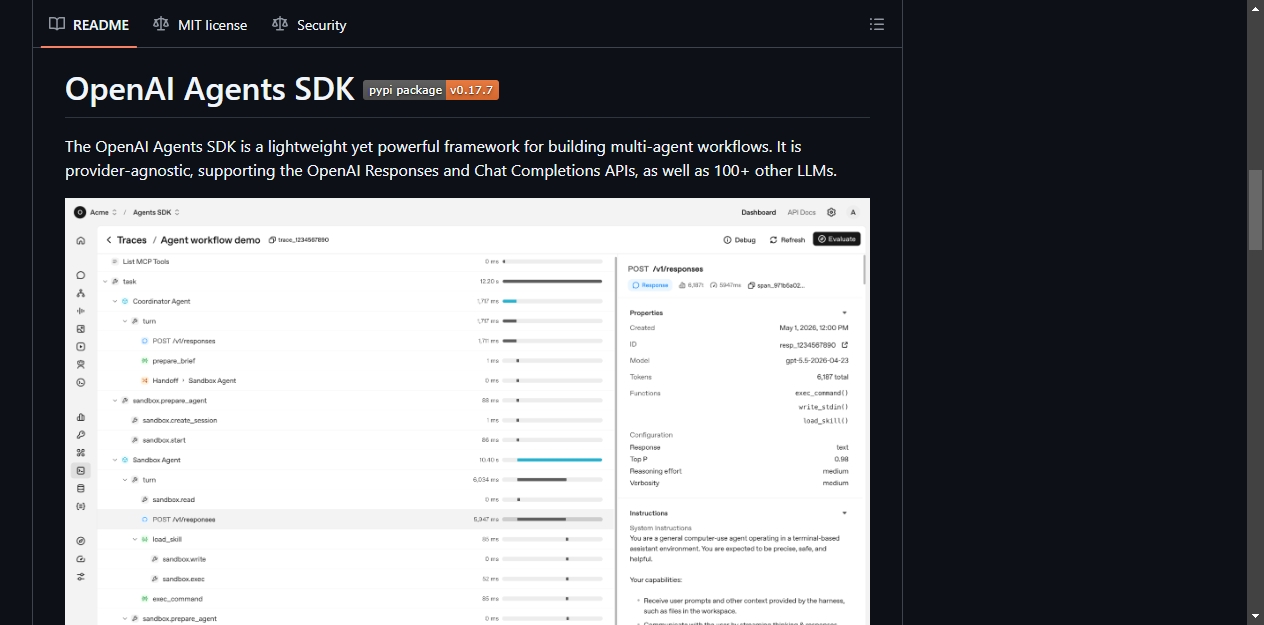Click the waveform icon in demo sidebar
The height and width of the screenshot is (625, 1264).
(81, 311)
